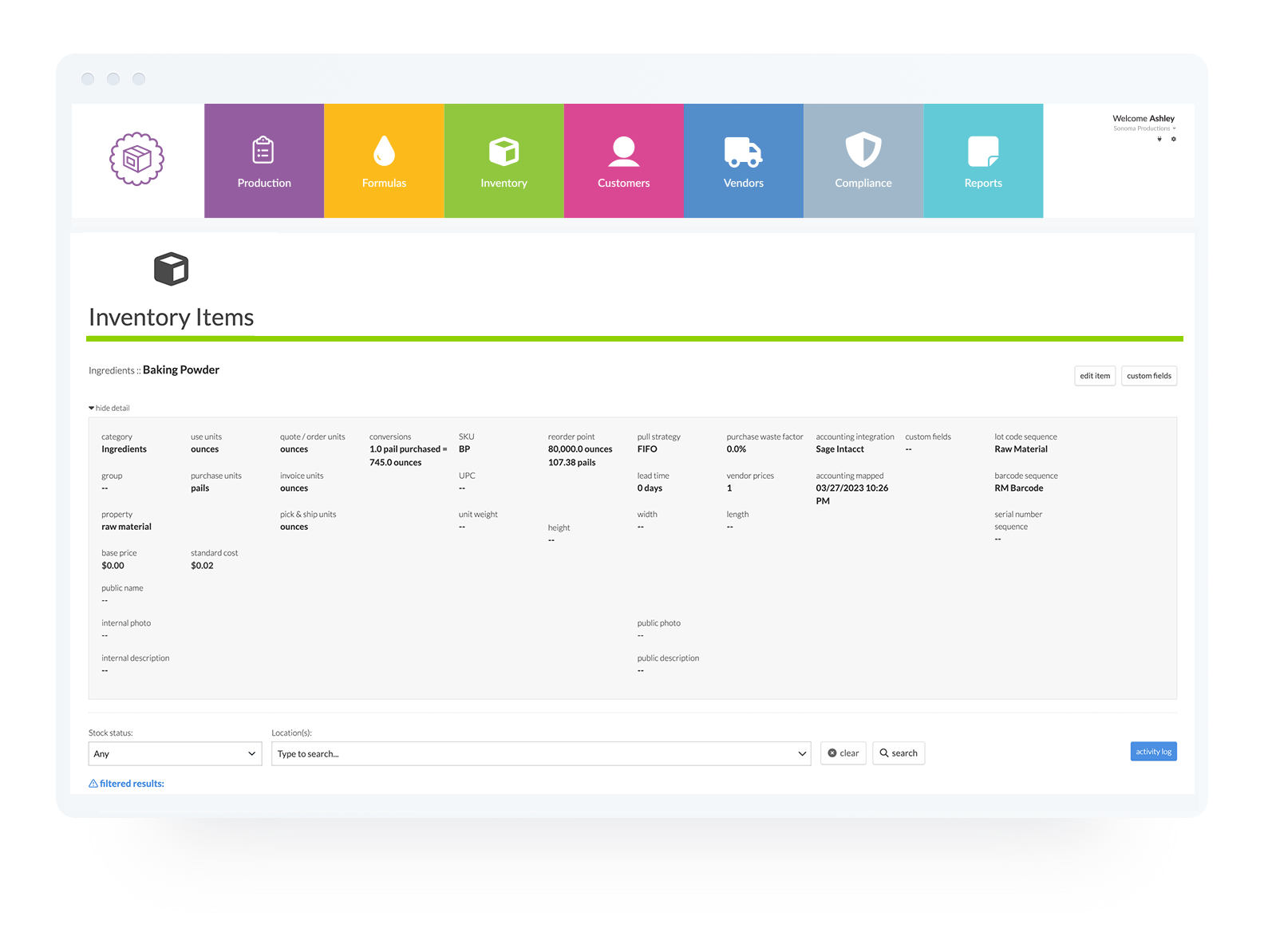This screenshot has height=952, width=1264.
Task: Click the custom fields button
Action: tap(1148, 376)
